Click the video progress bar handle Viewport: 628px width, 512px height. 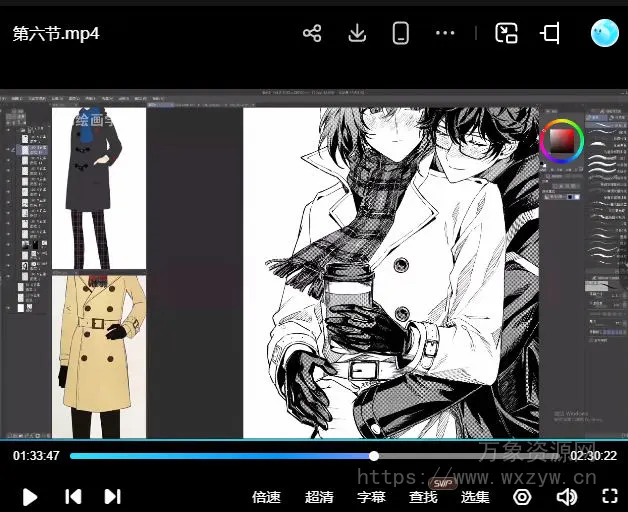374,456
